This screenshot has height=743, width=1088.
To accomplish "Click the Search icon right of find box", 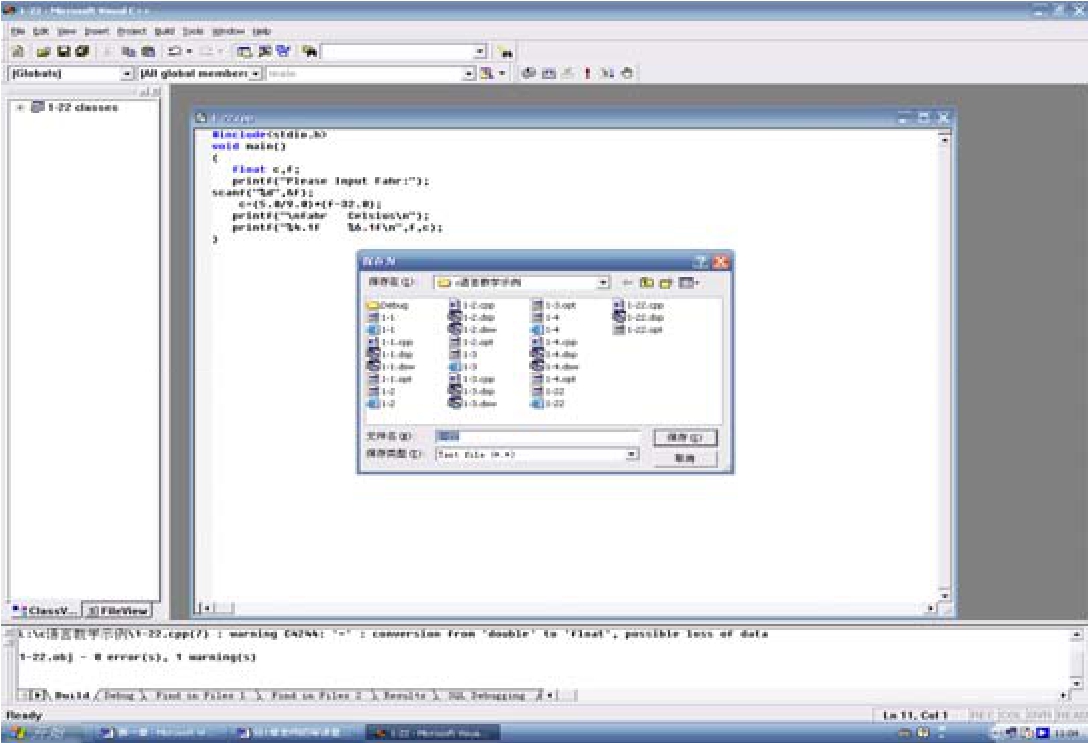I will pyautogui.click(x=506, y=52).
